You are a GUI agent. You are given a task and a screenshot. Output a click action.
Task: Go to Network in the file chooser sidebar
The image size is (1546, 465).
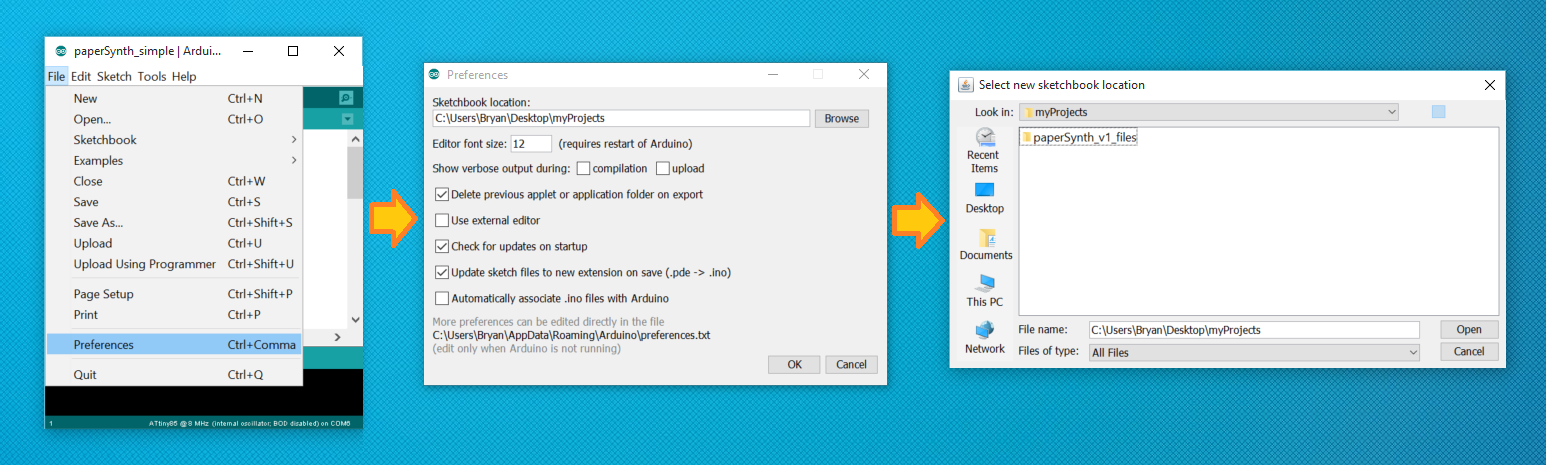point(985,338)
